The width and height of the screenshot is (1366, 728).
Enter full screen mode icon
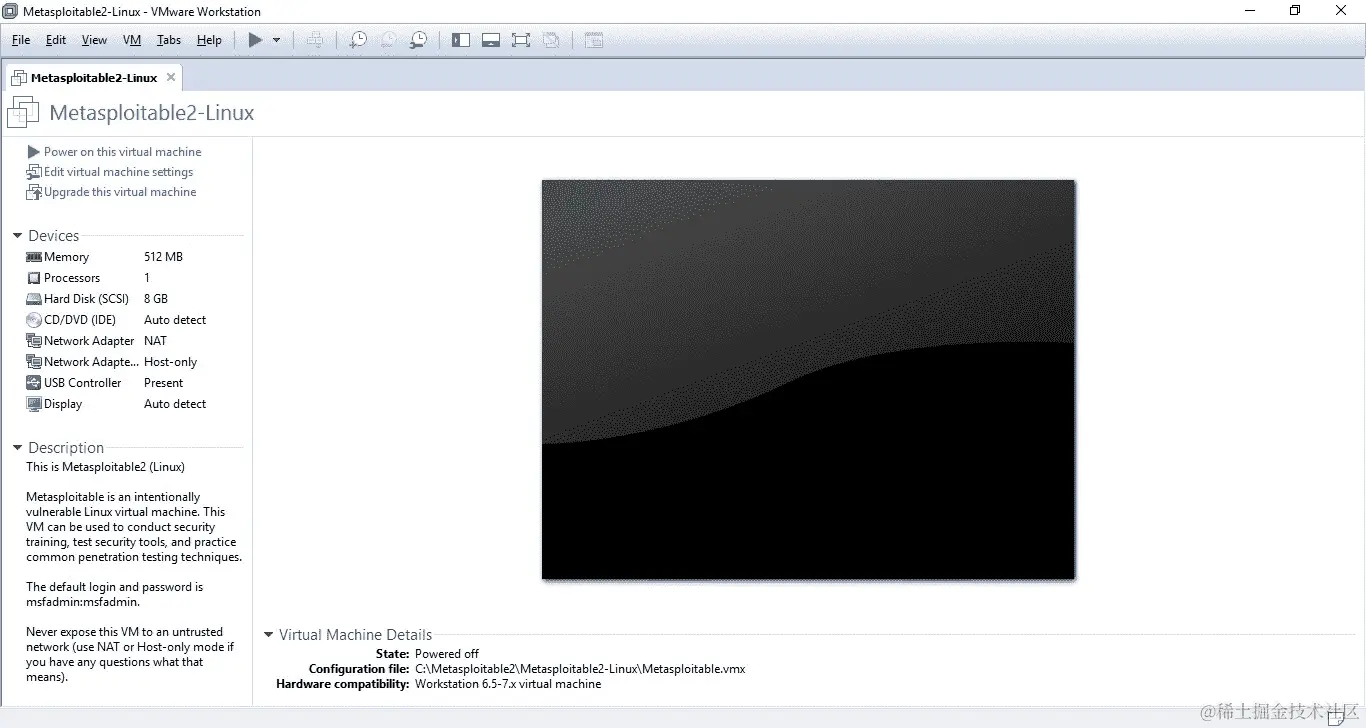point(520,40)
